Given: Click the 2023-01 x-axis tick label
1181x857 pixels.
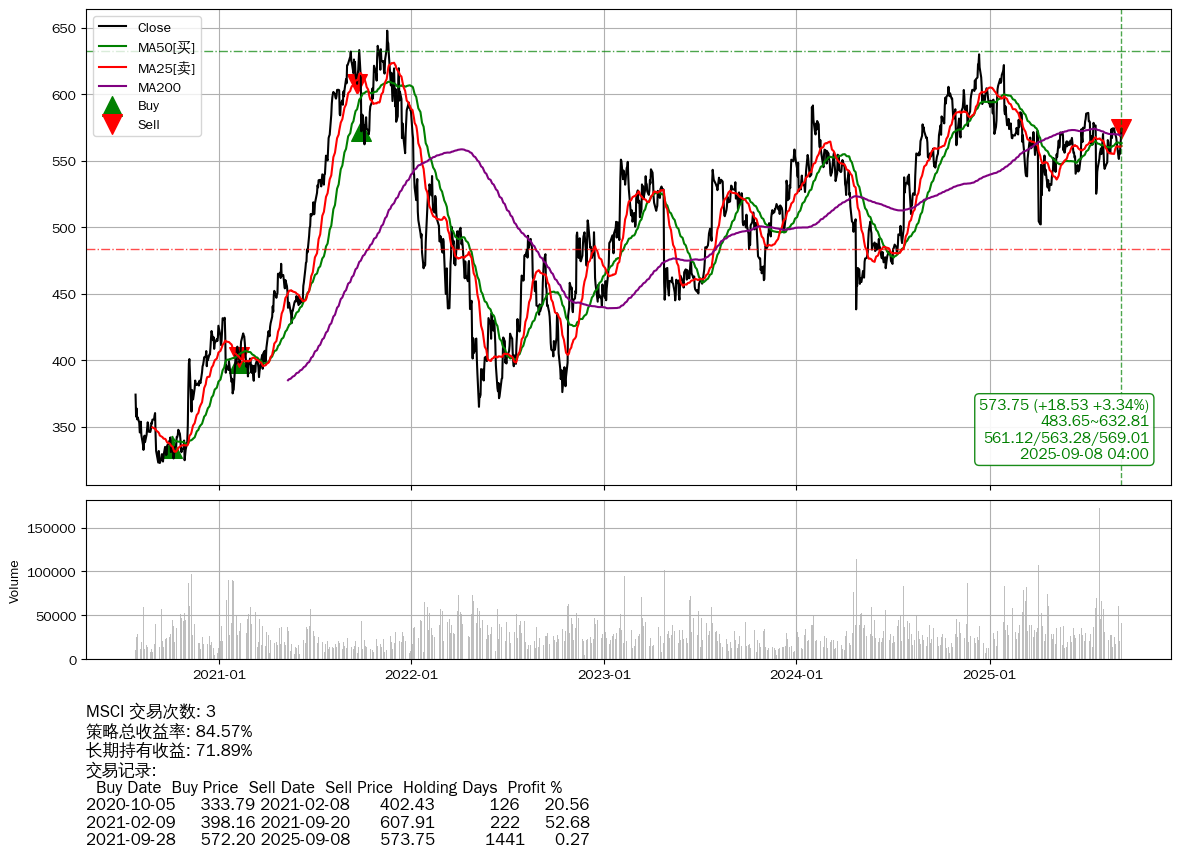Looking at the screenshot, I should point(604,675).
